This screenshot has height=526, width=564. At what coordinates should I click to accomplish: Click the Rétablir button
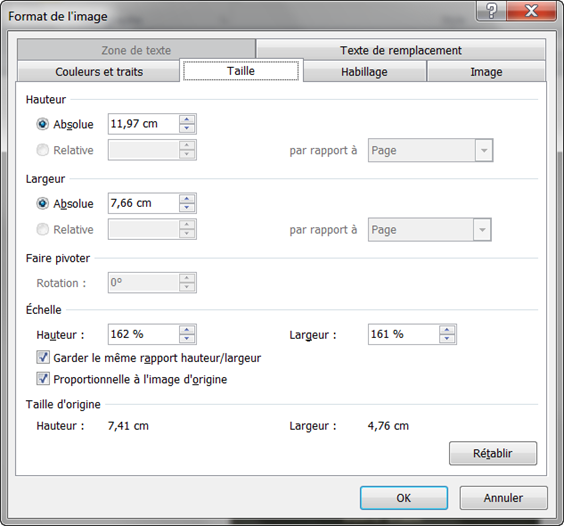(x=493, y=453)
